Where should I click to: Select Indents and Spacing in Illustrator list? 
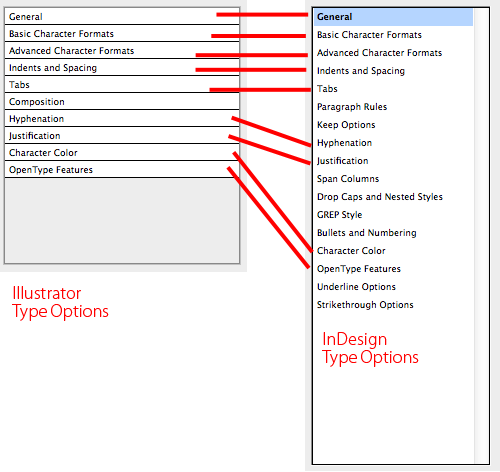122,67
